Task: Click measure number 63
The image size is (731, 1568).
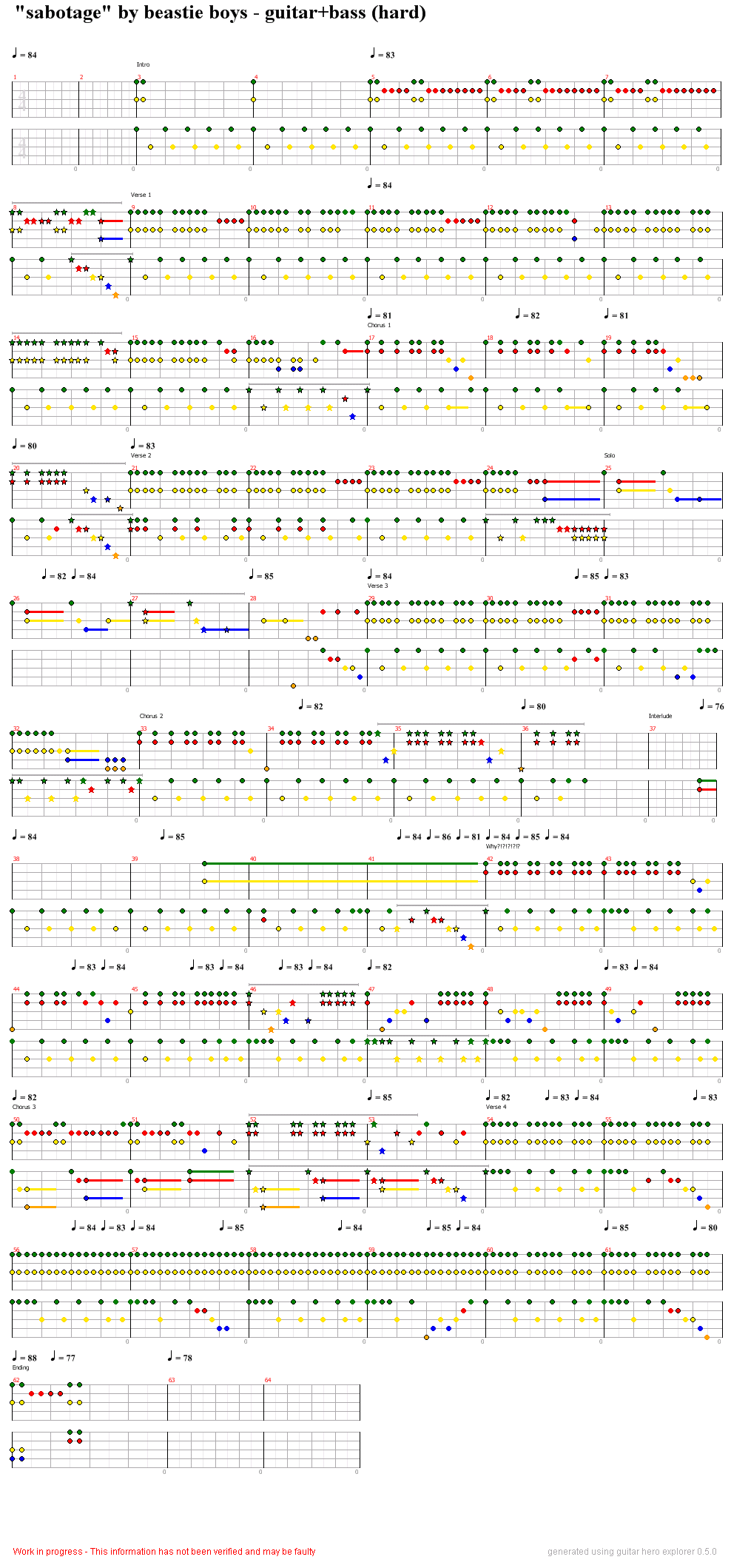Action: pyautogui.click(x=172, y=1380)
